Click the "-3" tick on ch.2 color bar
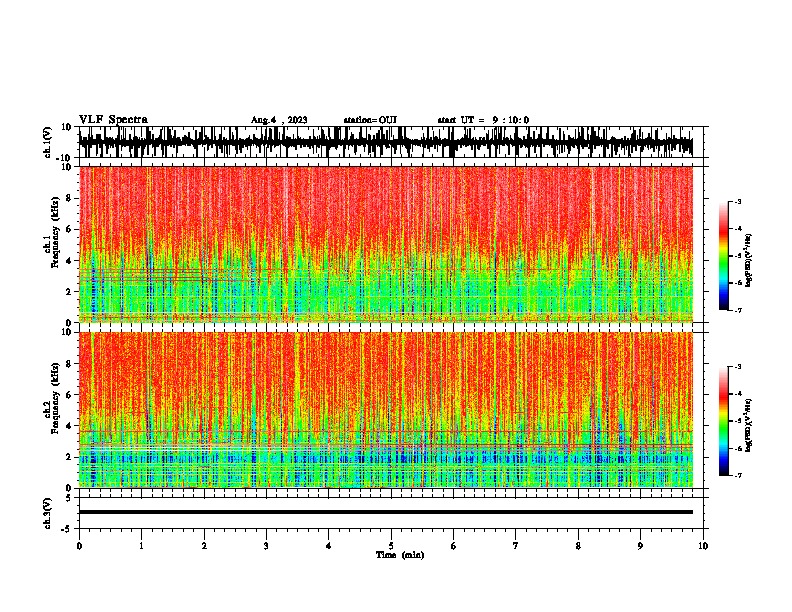 tap(738, 367)
